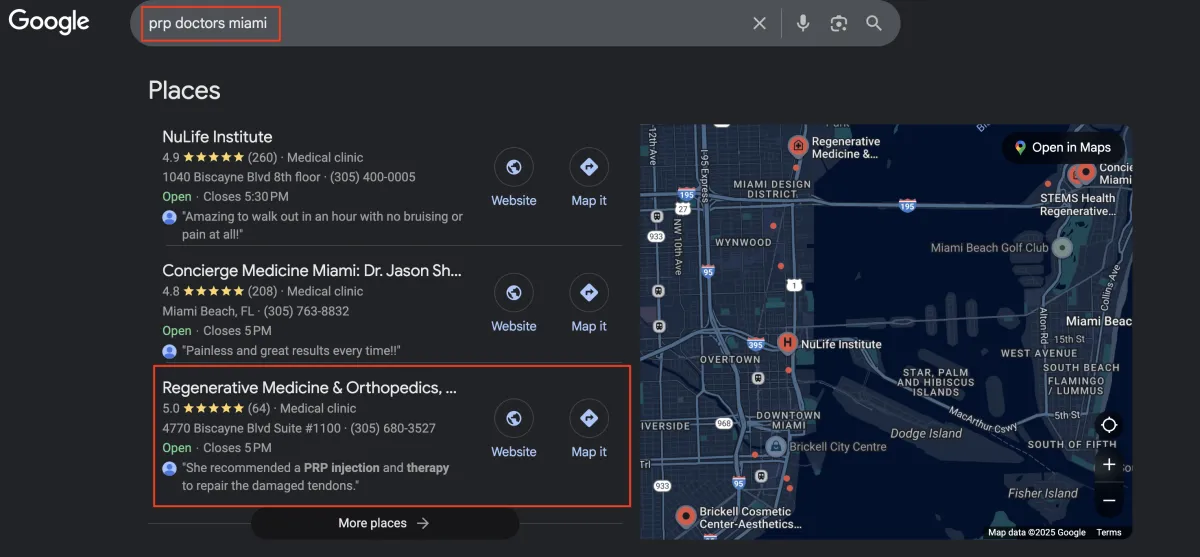Click the reviewer avatar beside NuLife's review
This screenshot has height=557, width=1200.
169,217
